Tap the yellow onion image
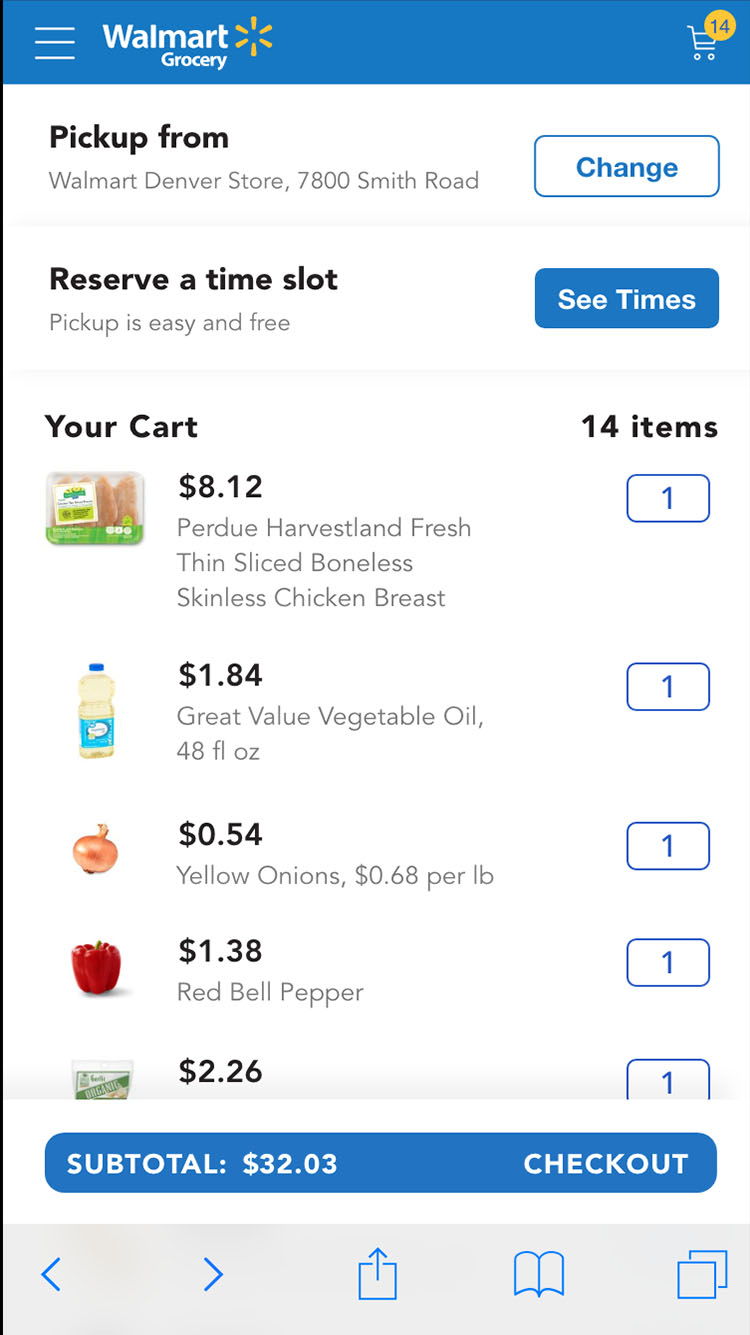This screenshot has width=750, height=1335. click(96, 850)
